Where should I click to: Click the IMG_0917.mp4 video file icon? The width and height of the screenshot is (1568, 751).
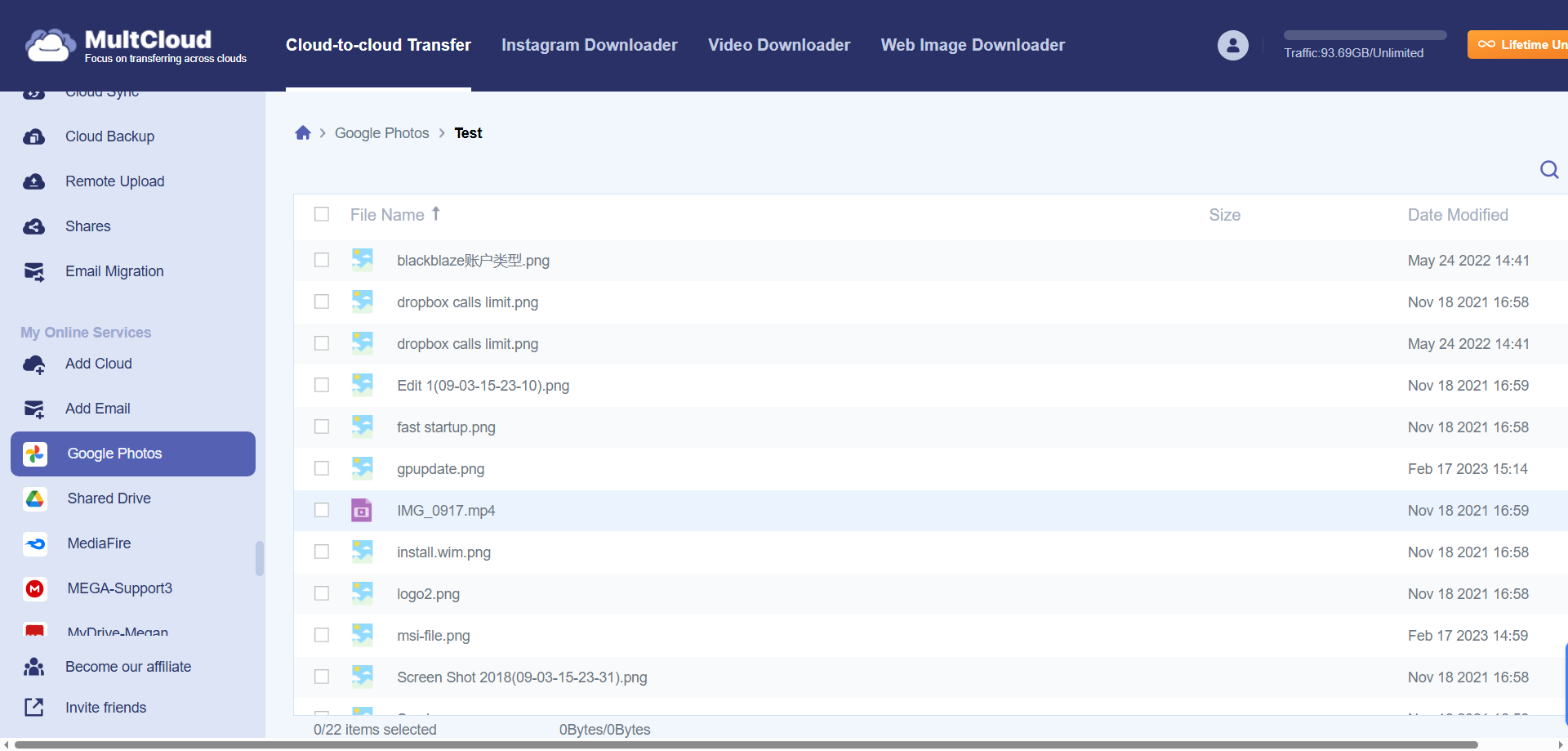pos(362,511)
